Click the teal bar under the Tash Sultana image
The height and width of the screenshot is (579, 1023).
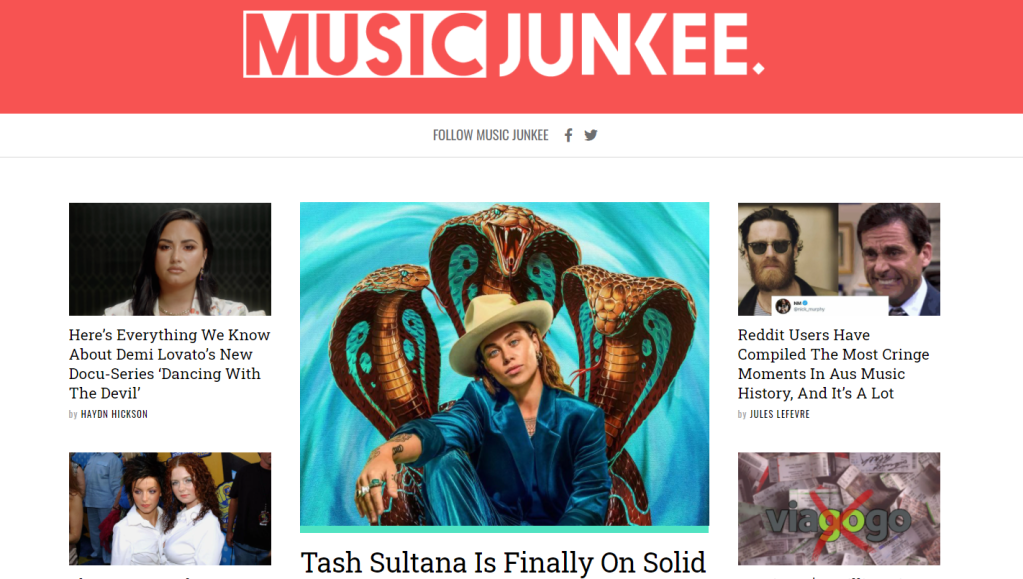pyautogui.click(x=504, y=529)
